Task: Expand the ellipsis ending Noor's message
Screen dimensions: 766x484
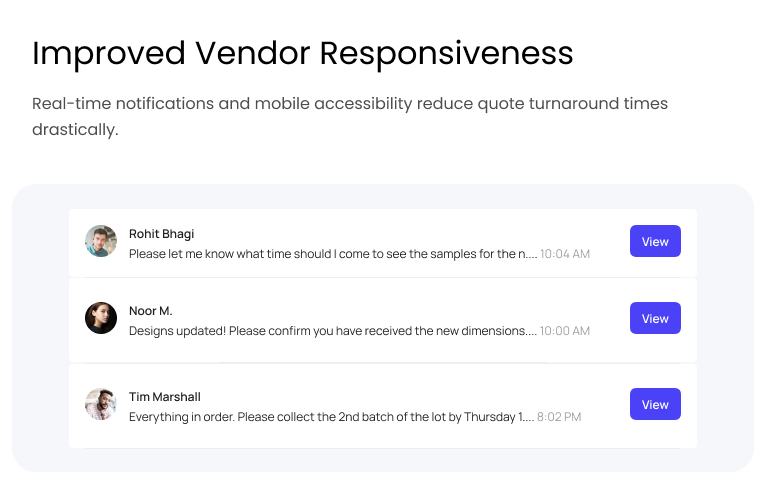Action: click(532, 332)
